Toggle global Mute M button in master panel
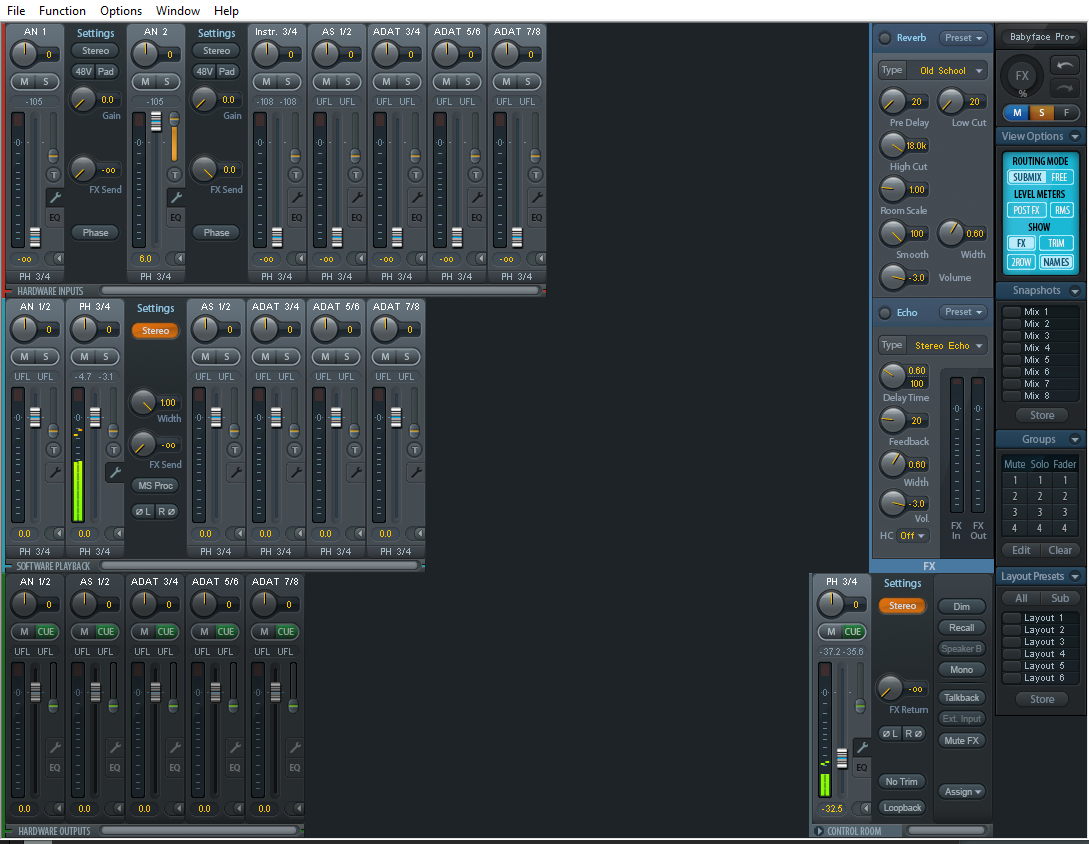Viewport: 1089px width, 844px height. point(1017,113)
